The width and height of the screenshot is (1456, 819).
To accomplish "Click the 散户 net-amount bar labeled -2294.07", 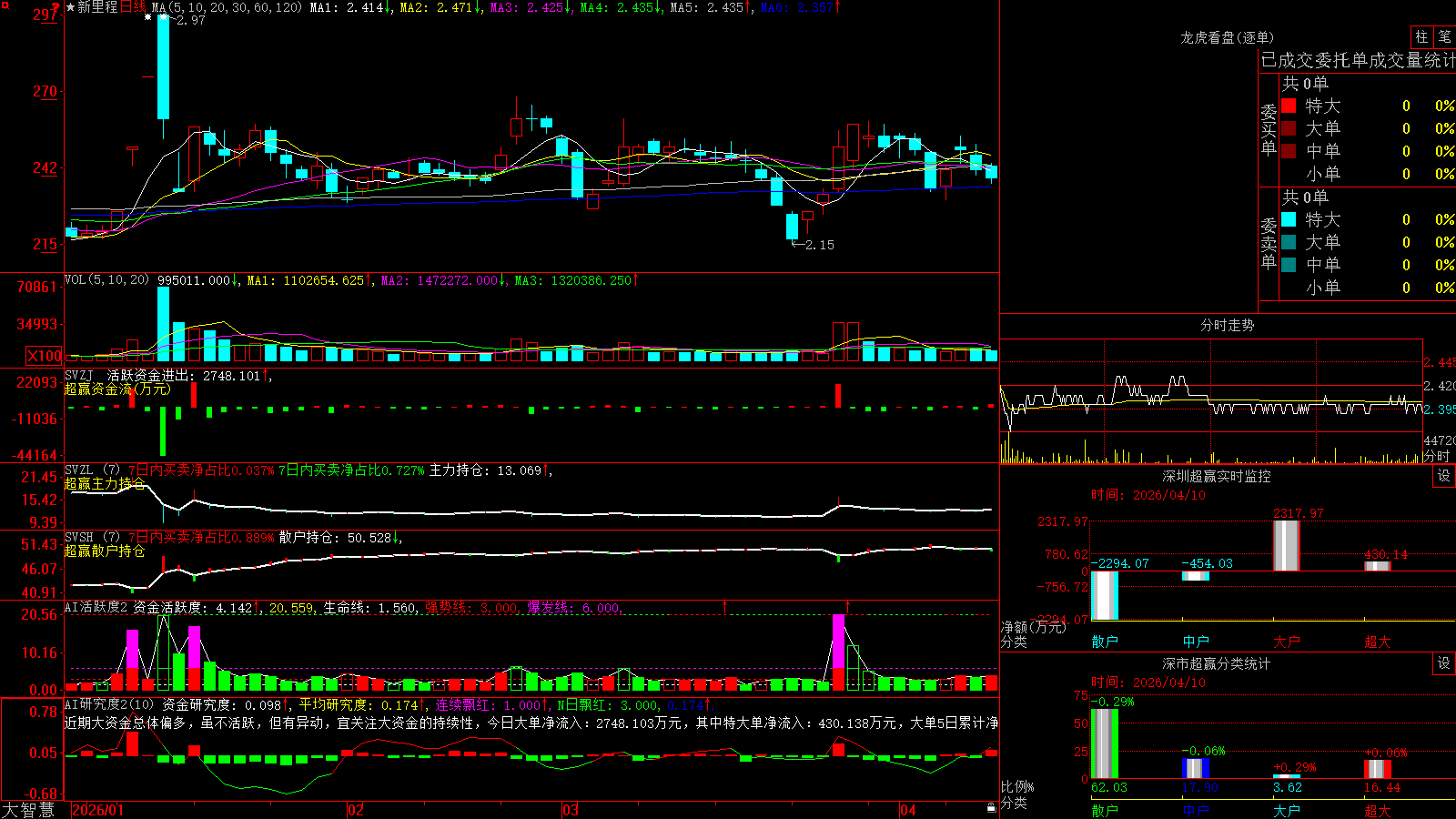I will [1105, 595].
